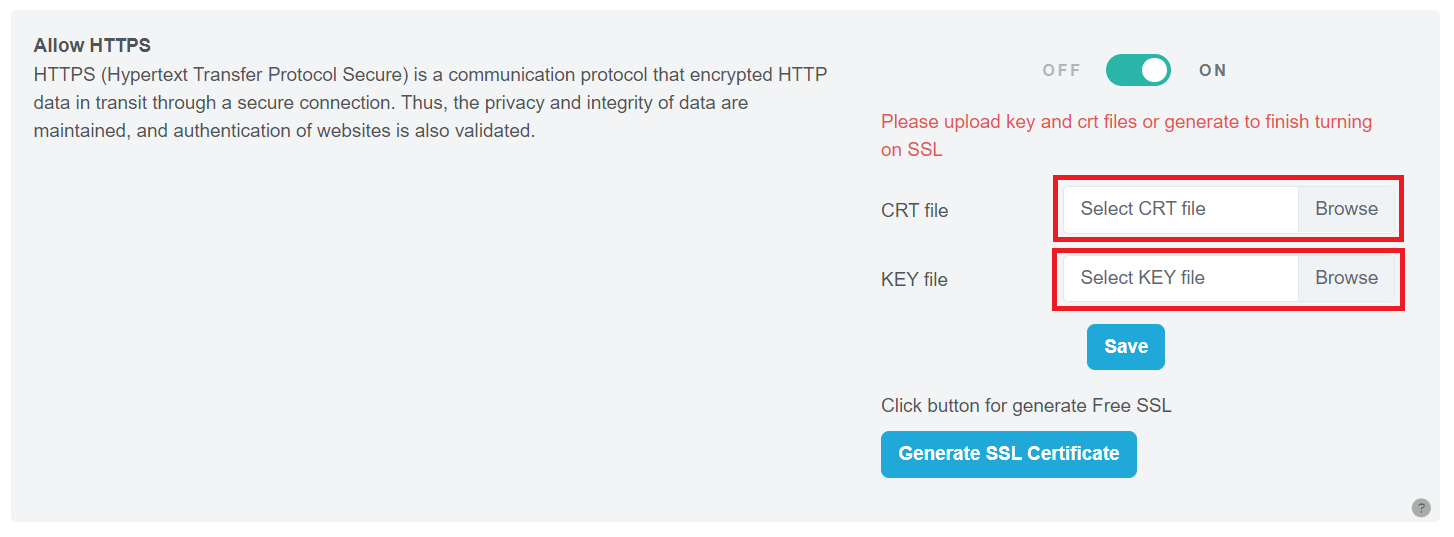
Task: Click the OFF label beside the switch
Action: tap(1062, 70)
